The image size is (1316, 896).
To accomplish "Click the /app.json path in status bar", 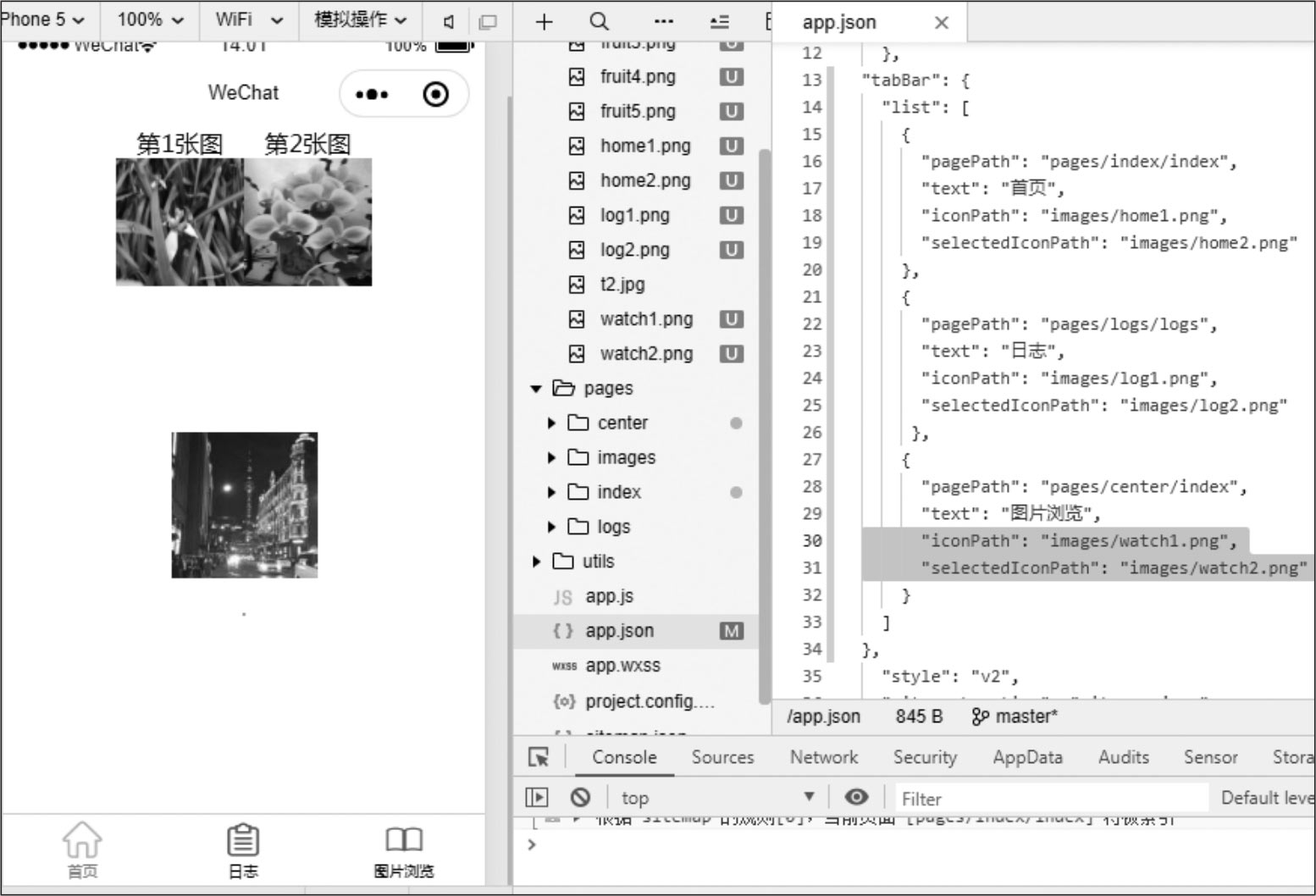I will point(823,716).
